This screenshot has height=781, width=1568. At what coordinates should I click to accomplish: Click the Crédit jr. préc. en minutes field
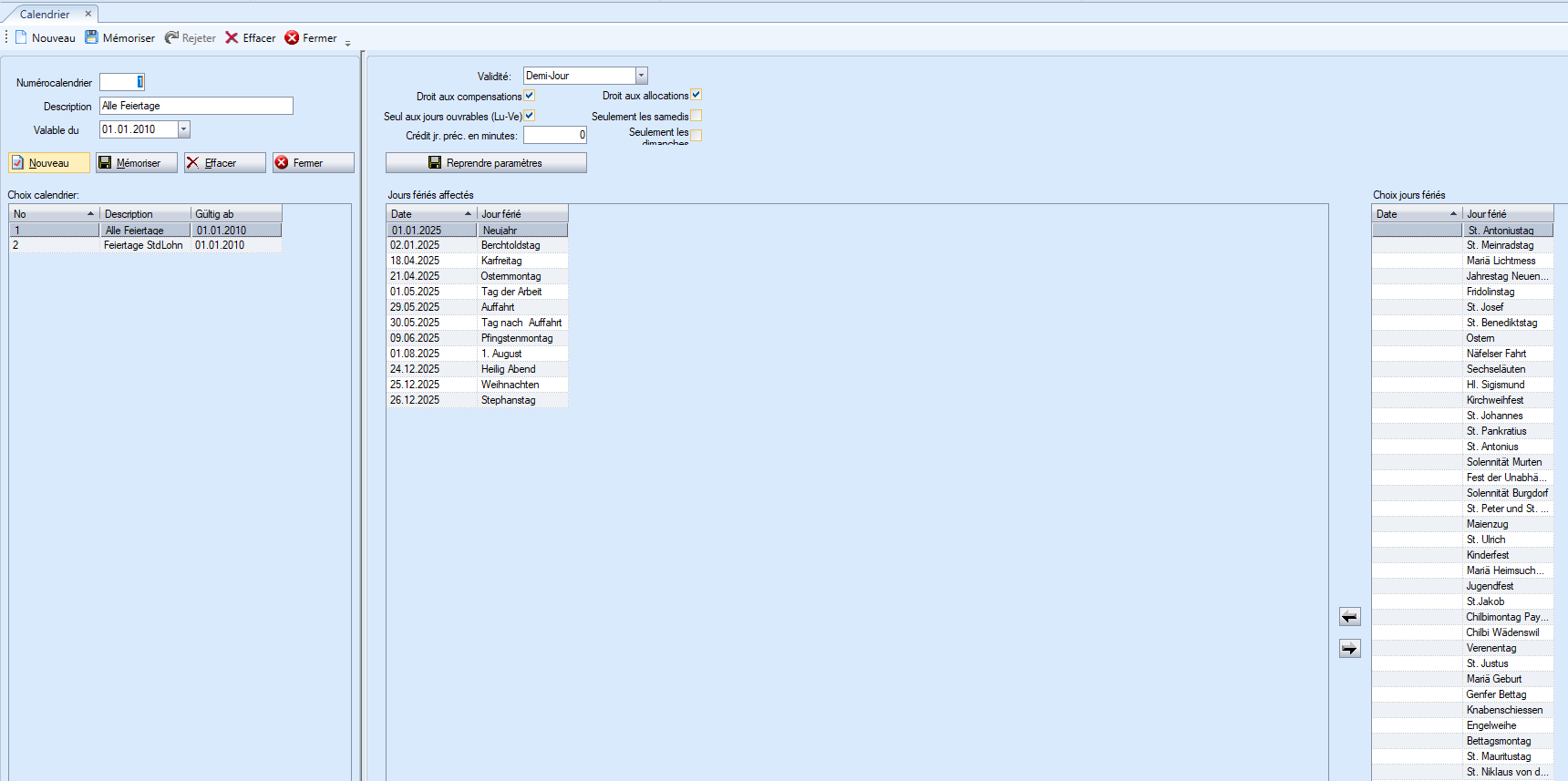pyautogui.click(x=554, y=135)
